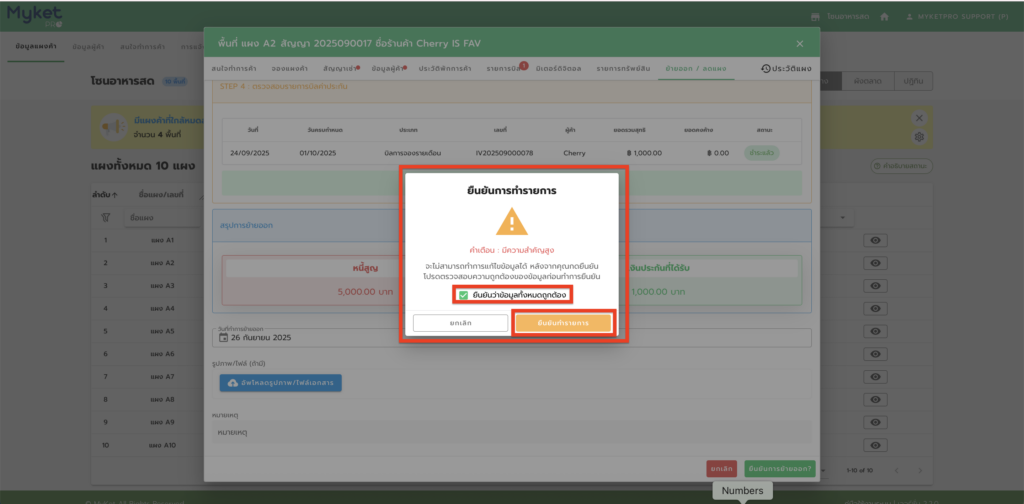Open the gear settings icon in banner
The height and width of the screenshot is (504, 1024).
(919, 136)
